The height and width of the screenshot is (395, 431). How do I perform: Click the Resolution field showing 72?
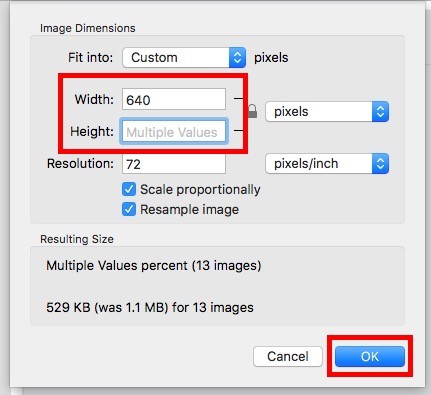pyautogui.click(x=174, y=164)
